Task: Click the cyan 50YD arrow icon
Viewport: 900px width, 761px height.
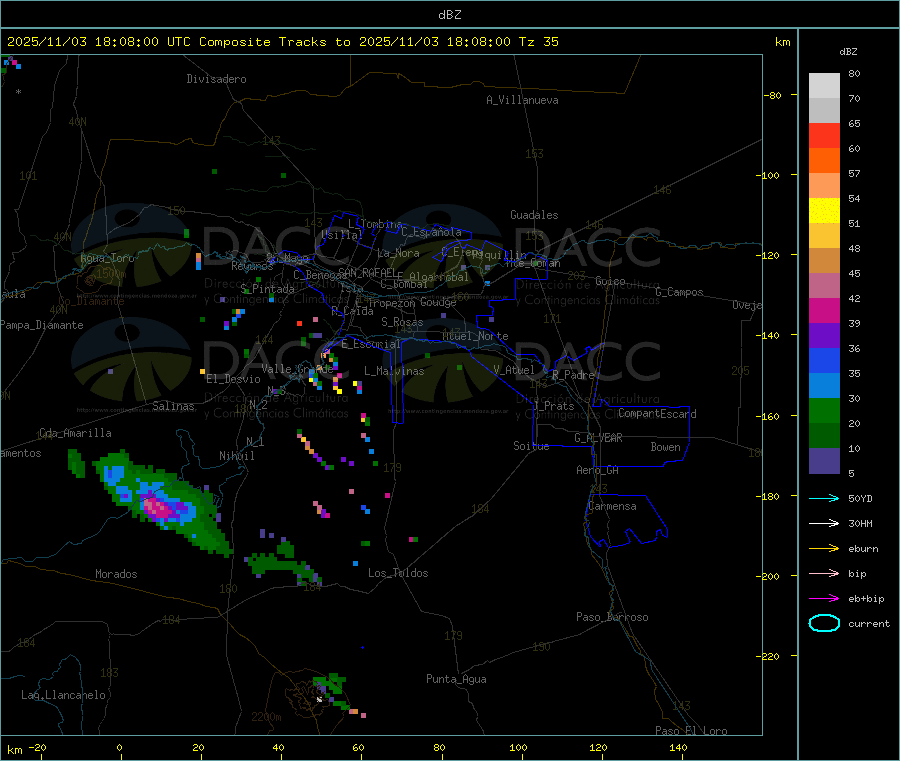Action: (824, 498)
